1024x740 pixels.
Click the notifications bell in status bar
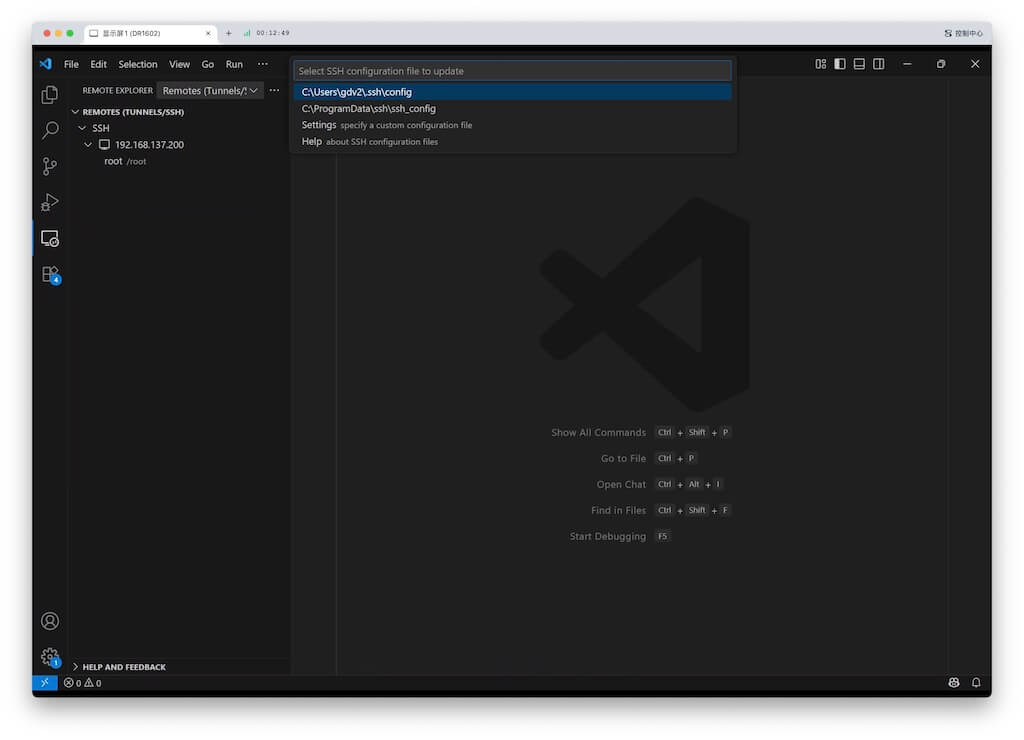click(976, 682)
